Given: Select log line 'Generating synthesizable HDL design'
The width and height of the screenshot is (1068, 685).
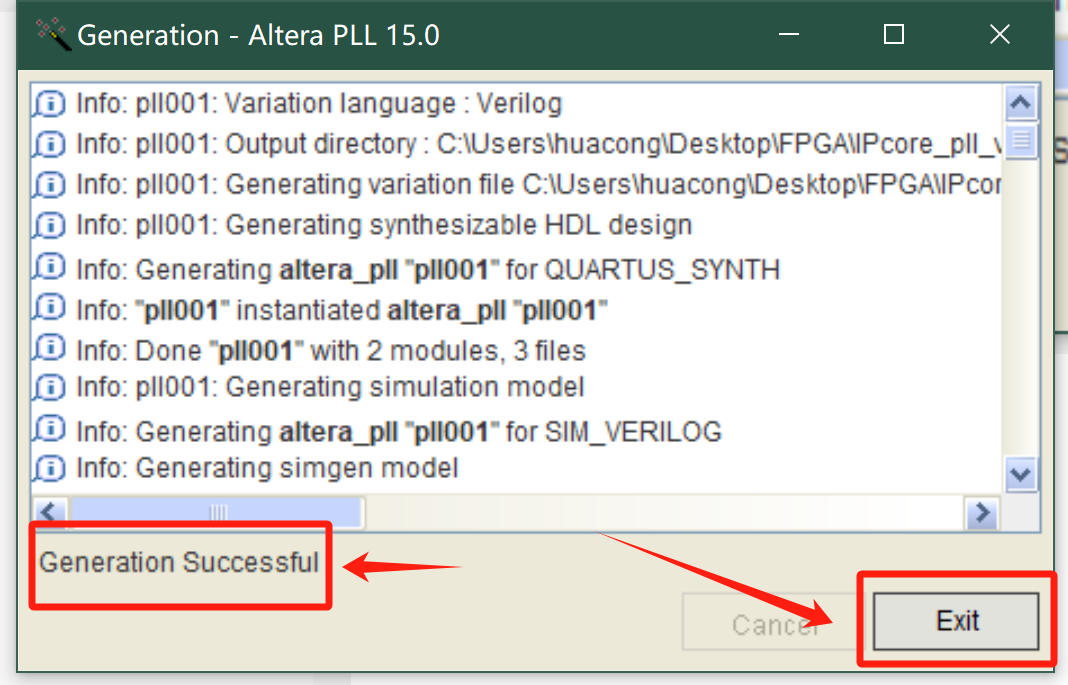Looking at the screenshot, I should point(384,225).
